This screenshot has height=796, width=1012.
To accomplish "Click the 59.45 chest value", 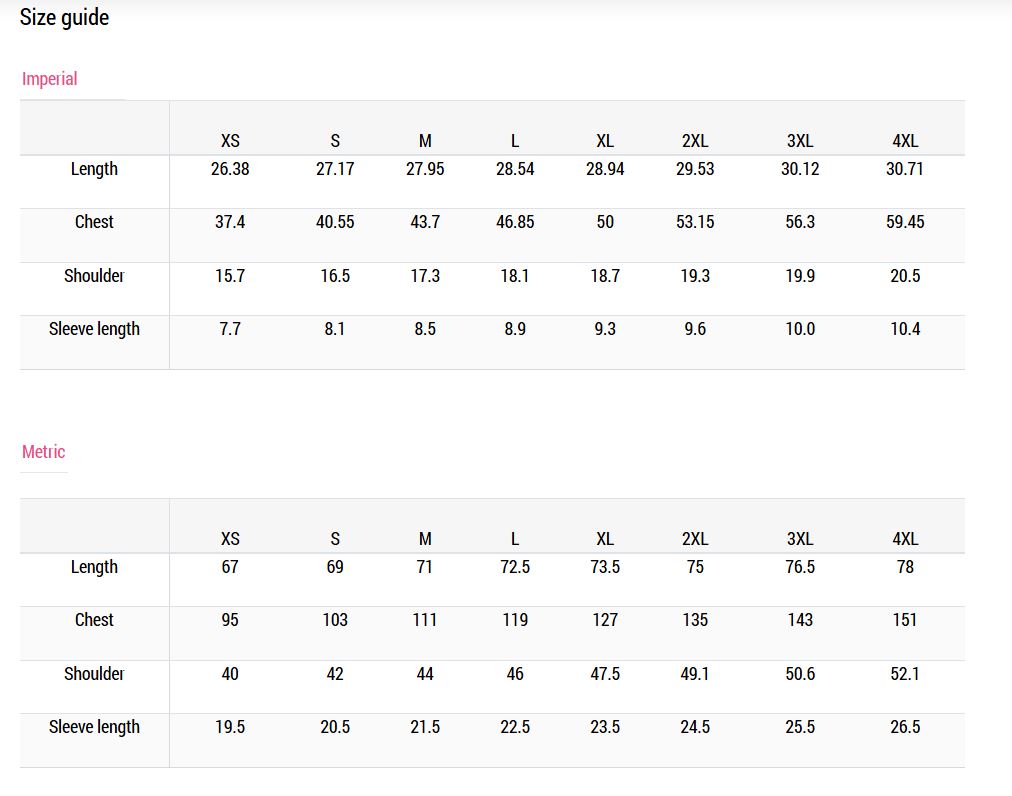I will pyautogui.click(x=905, y=222).
